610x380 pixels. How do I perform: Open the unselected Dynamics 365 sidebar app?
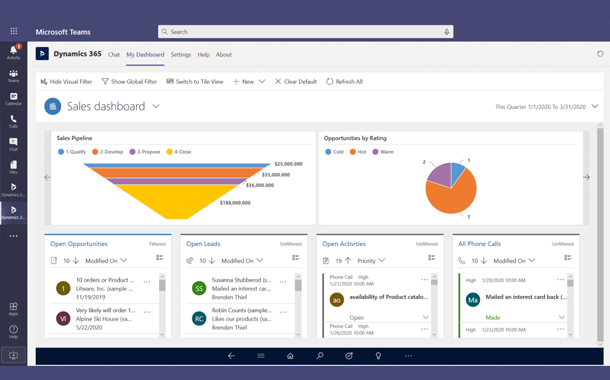(x=14, y=190)
